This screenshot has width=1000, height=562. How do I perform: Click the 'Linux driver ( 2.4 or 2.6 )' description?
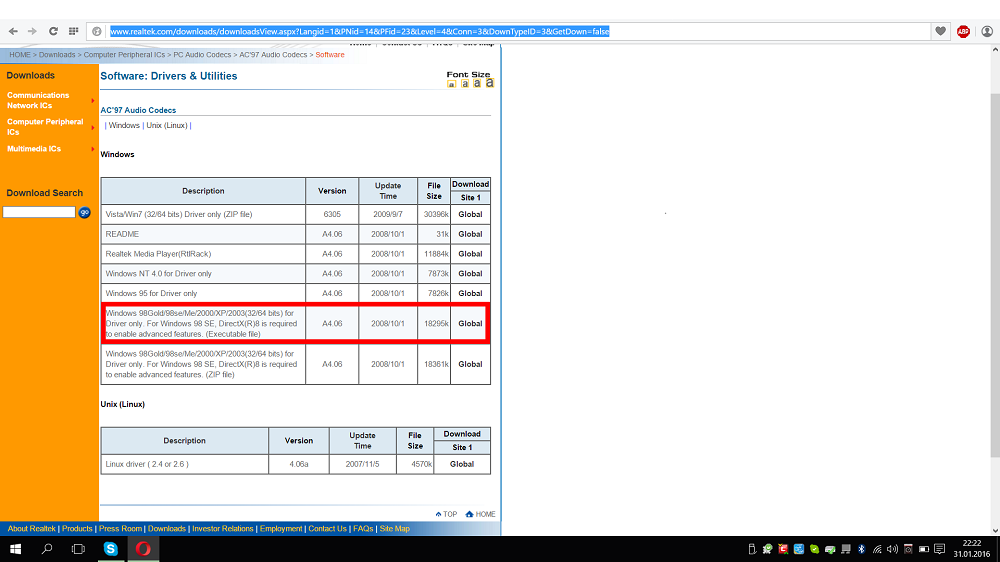point(147,464)
